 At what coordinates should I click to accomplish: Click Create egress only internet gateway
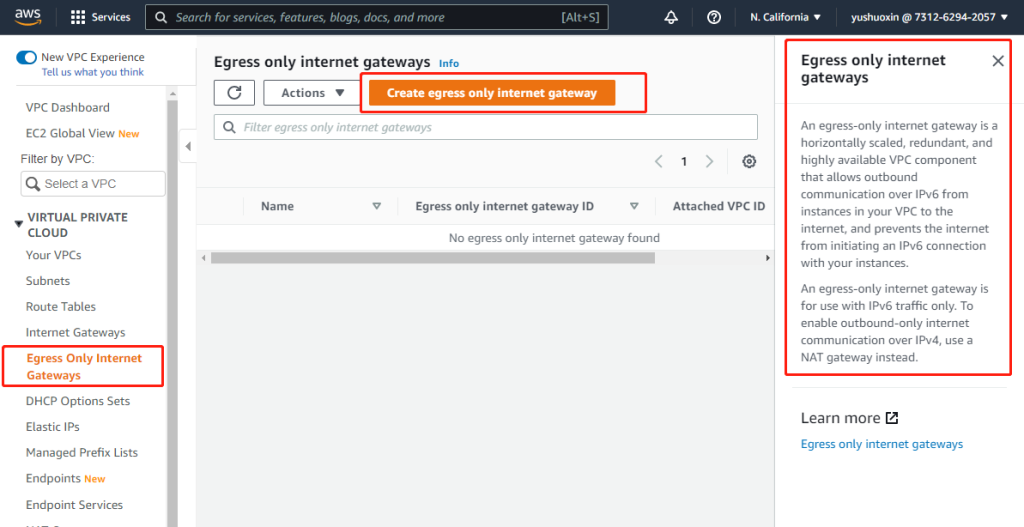(x=491, y=93)
